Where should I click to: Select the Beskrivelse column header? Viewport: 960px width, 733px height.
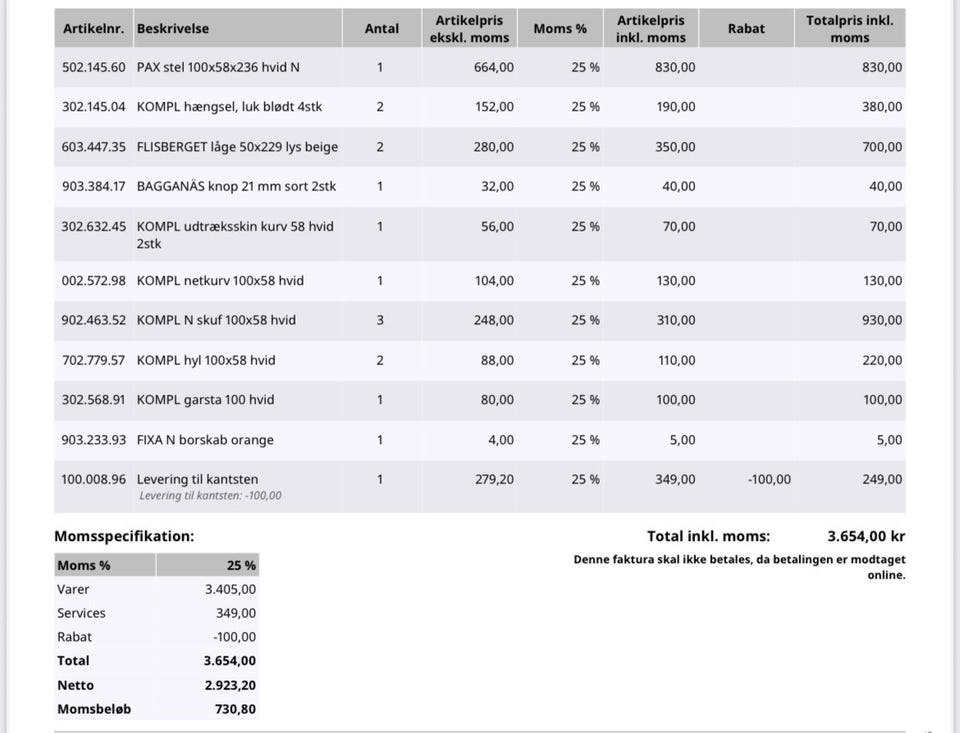click(x=173, y=29)
